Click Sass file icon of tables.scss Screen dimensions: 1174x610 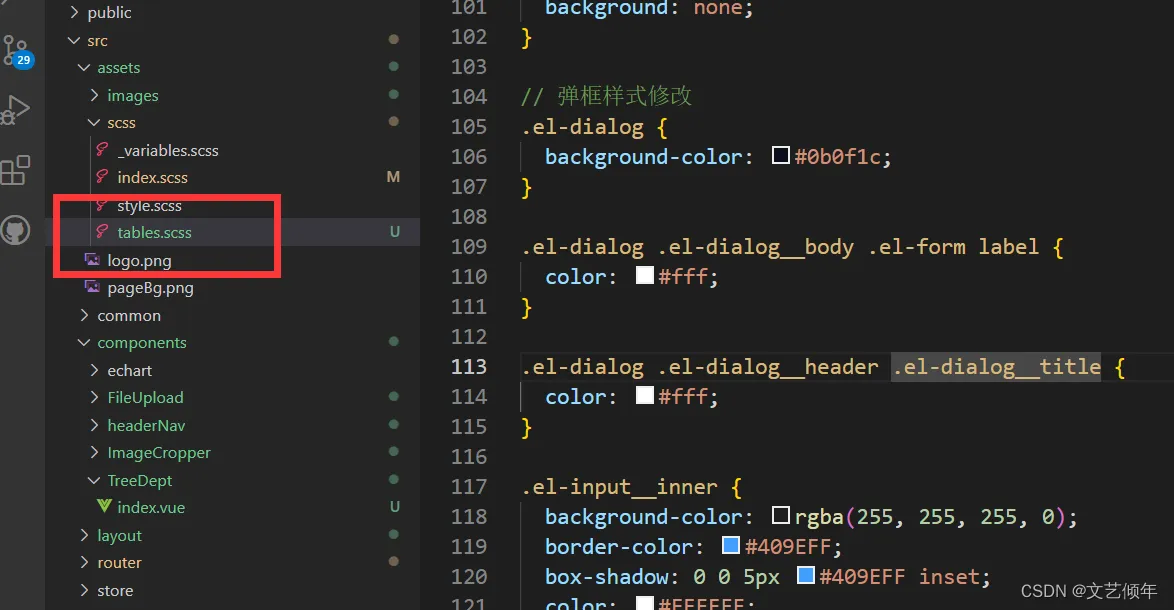pos(103,232)
